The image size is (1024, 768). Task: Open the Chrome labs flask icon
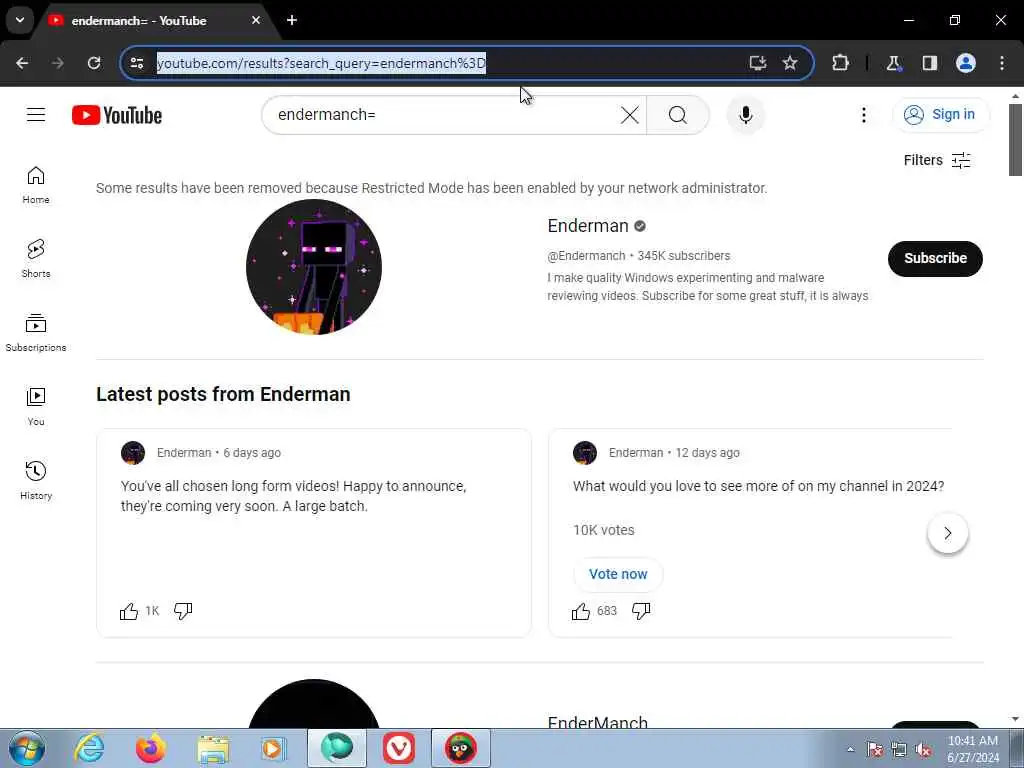click(x=893, y=63)
